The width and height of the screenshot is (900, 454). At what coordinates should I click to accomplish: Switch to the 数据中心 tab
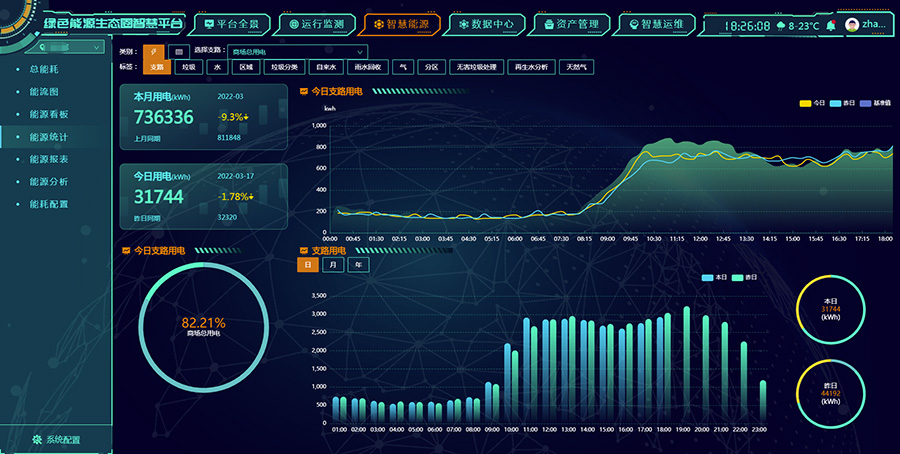485,22
